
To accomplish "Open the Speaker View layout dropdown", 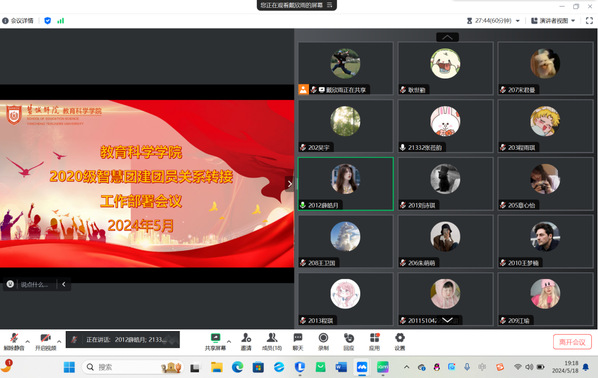I will pyautogui.click(x=553, y=21).
